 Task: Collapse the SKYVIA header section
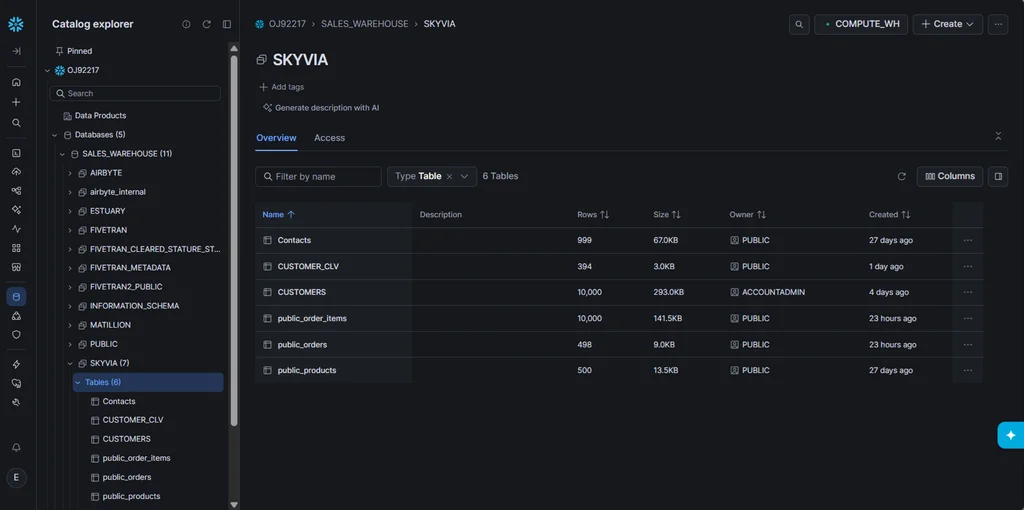tap(998, 136)
